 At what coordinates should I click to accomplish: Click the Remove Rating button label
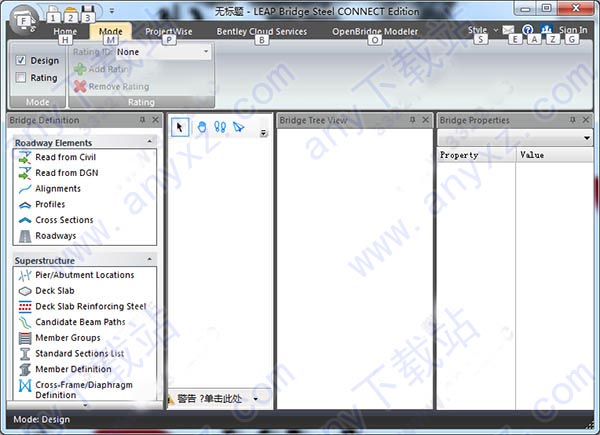coord(119,86)
